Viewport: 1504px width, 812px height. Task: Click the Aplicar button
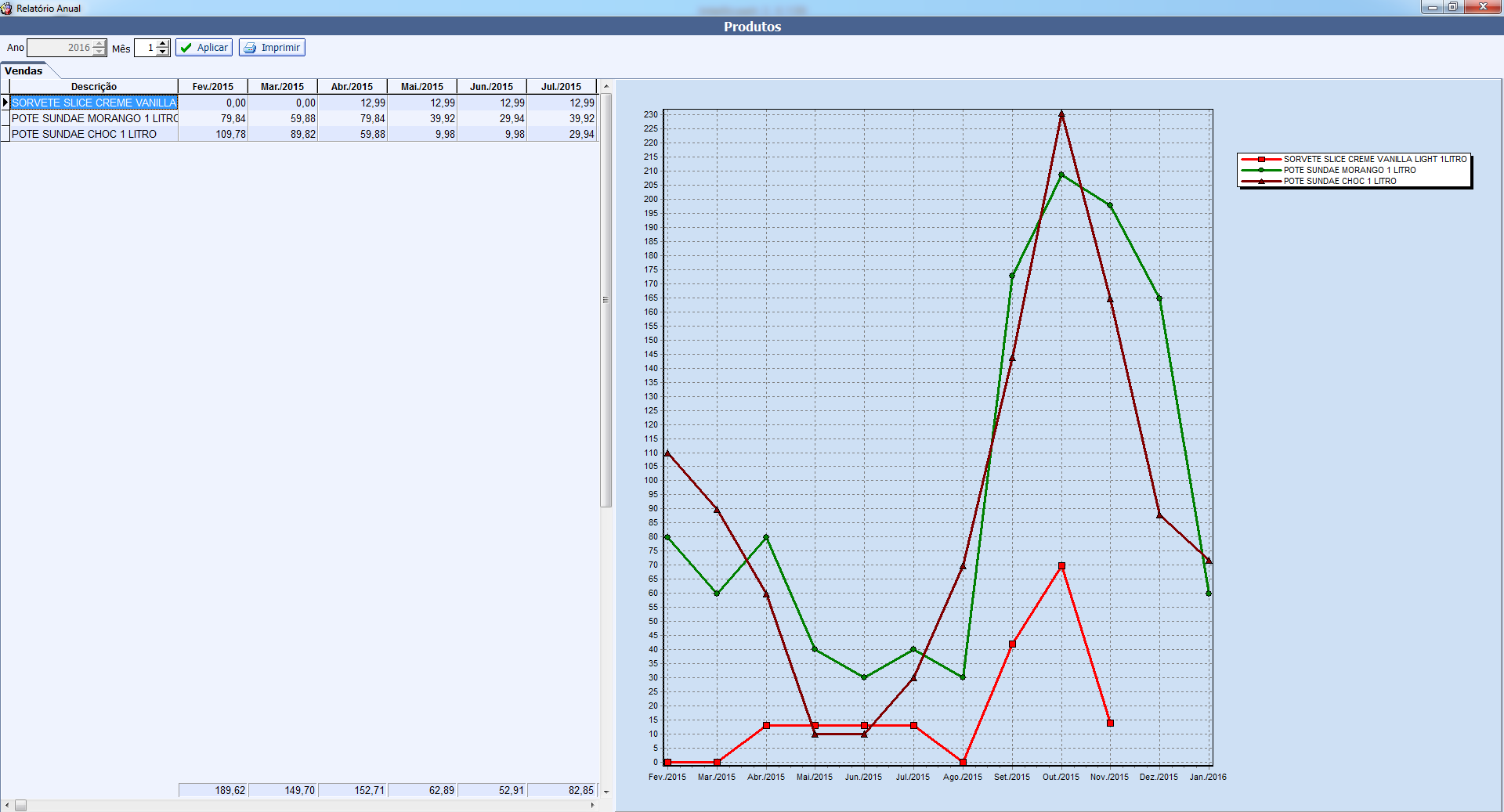(x=204, y=48)
